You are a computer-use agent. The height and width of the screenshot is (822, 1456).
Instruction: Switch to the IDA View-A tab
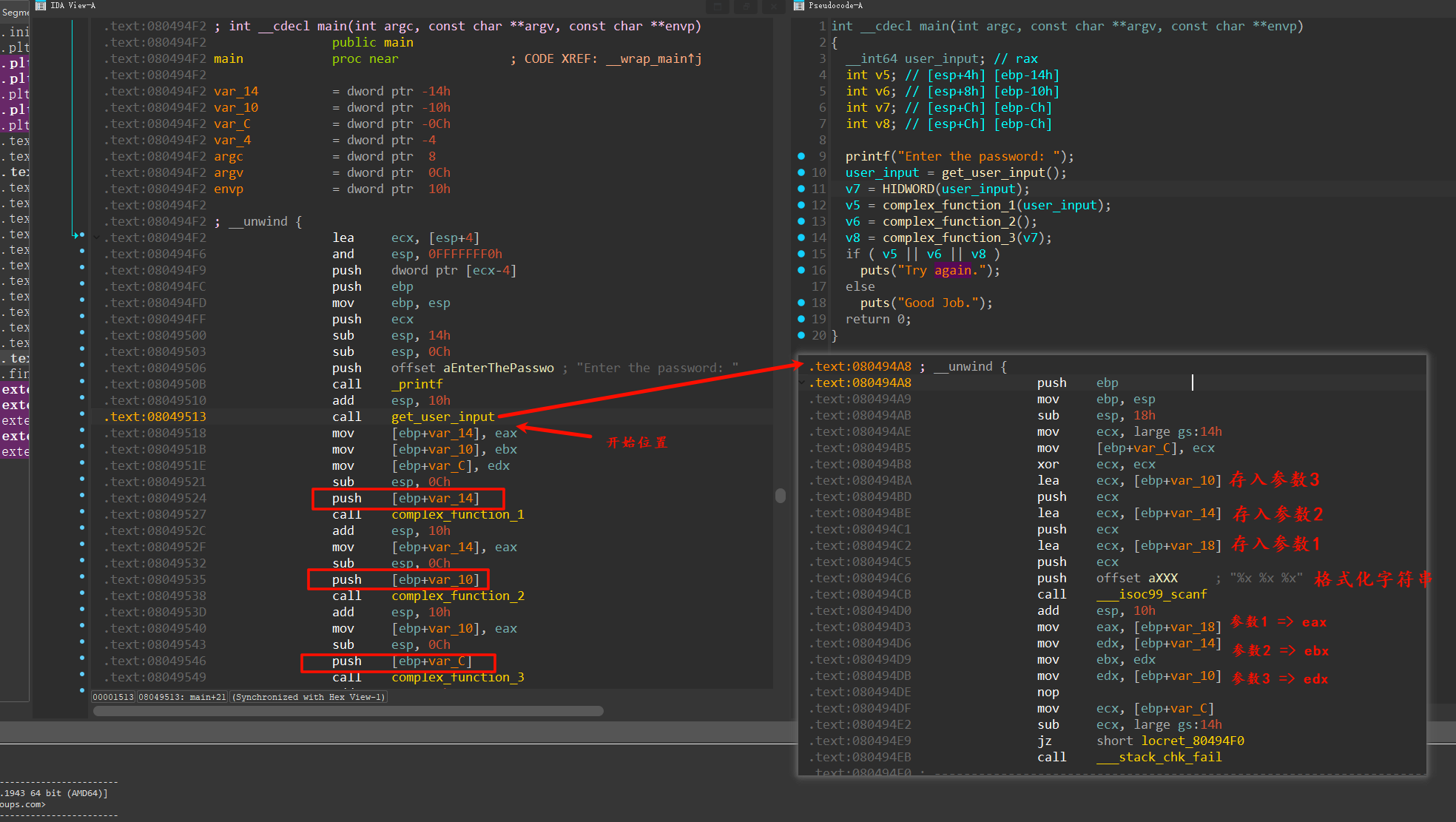[x=73, y=5]
